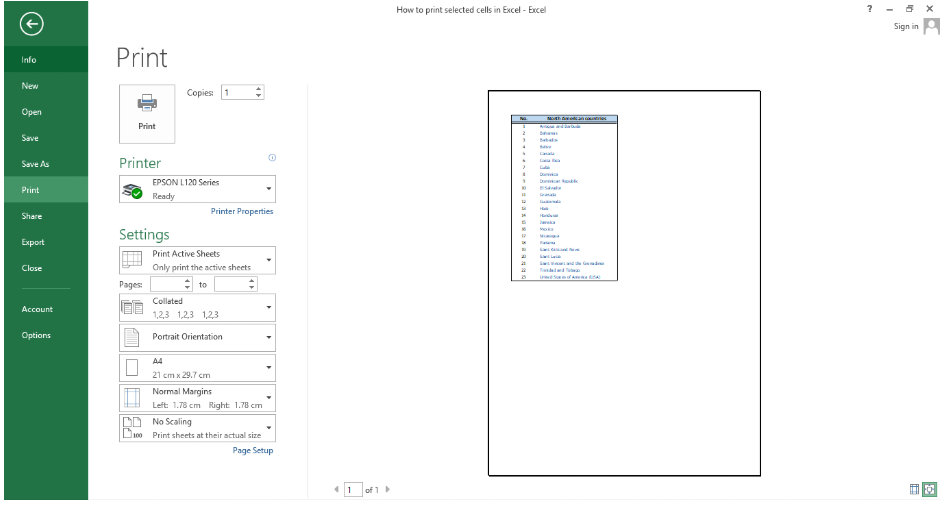Select New in the sidebar
The height and width of the screenshot is (505, 951).
click(46, 85)
